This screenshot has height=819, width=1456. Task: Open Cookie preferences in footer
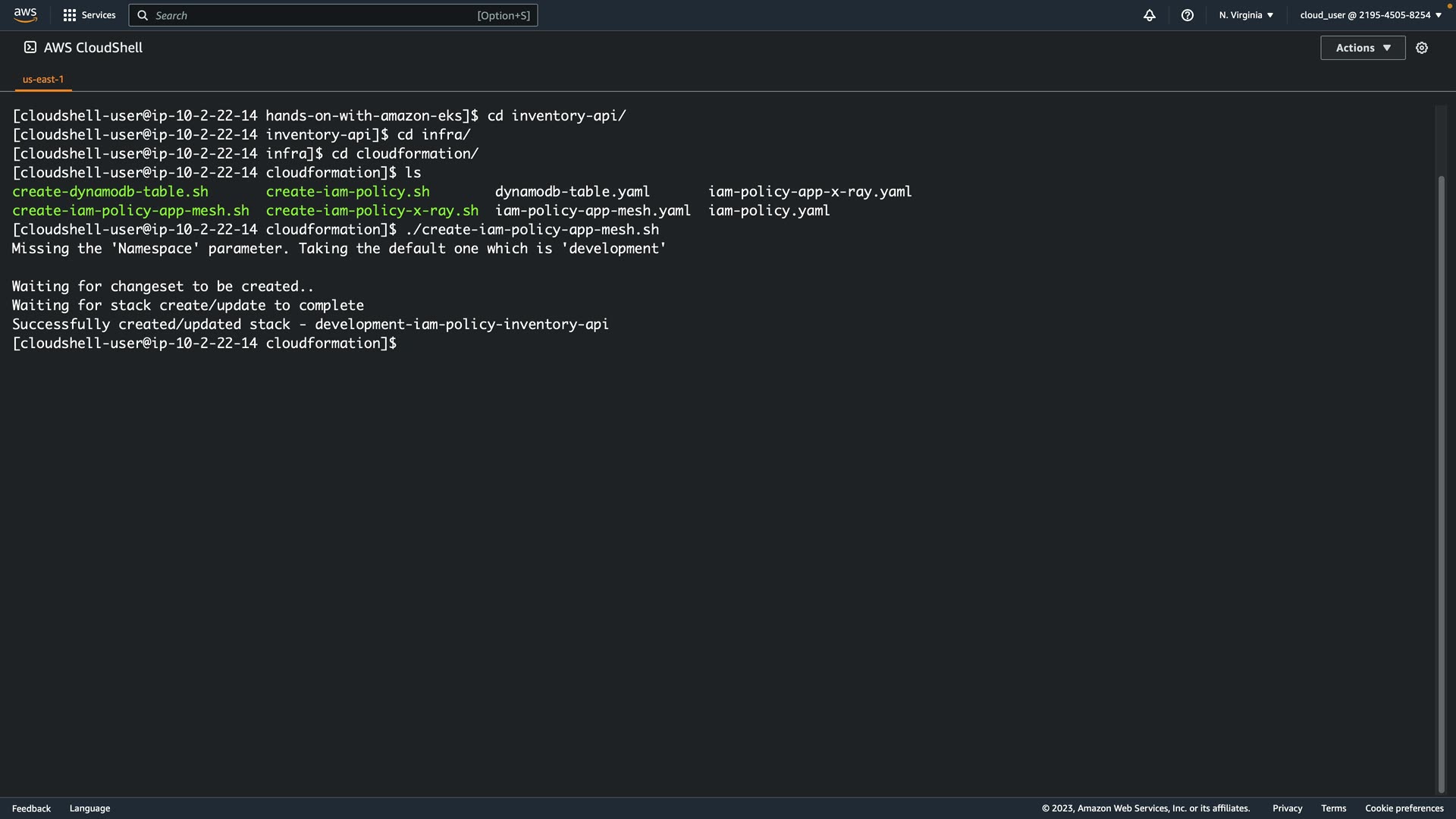tap(1404, 808)
